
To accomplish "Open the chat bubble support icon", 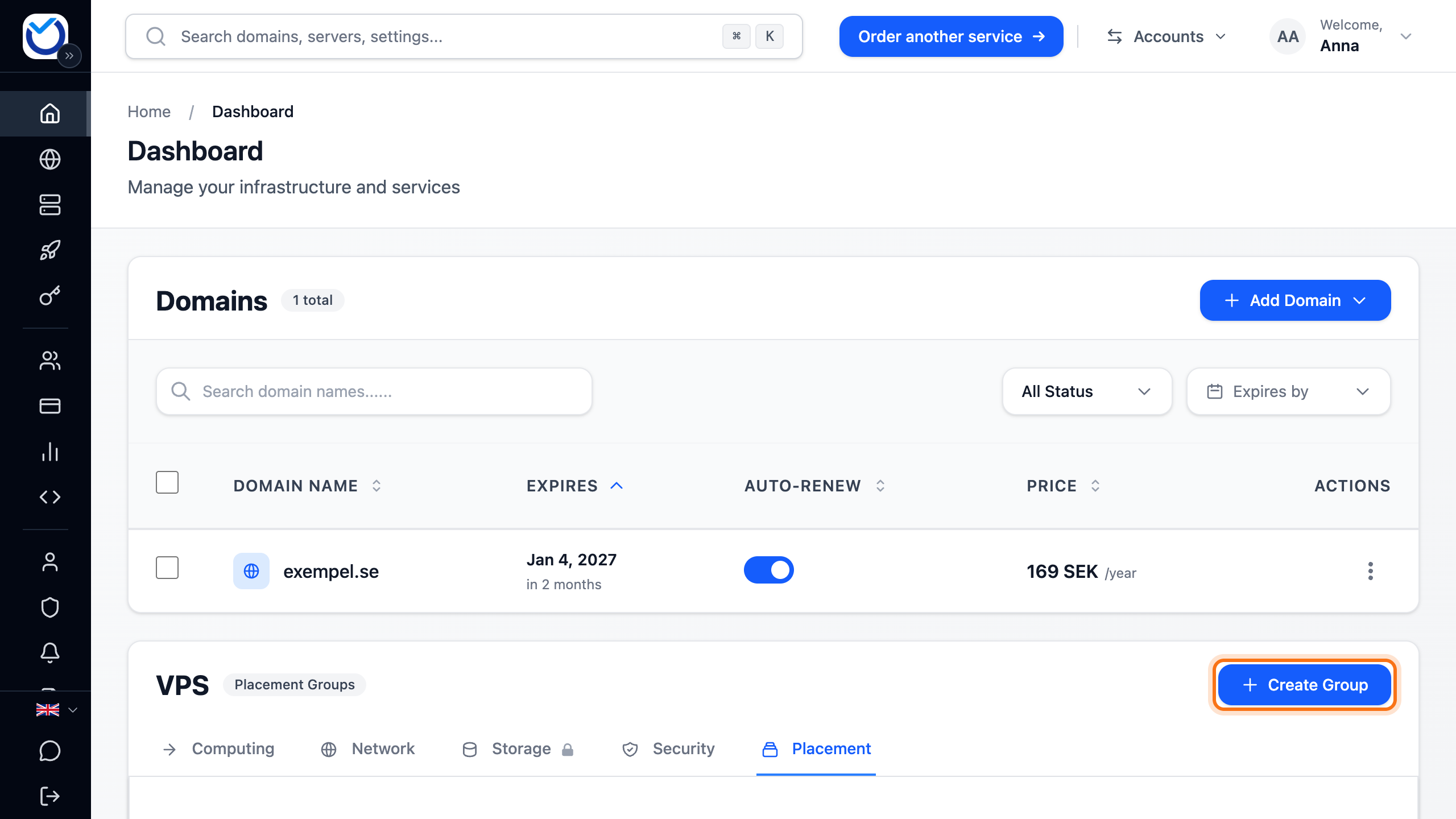I will pos(50,751).
